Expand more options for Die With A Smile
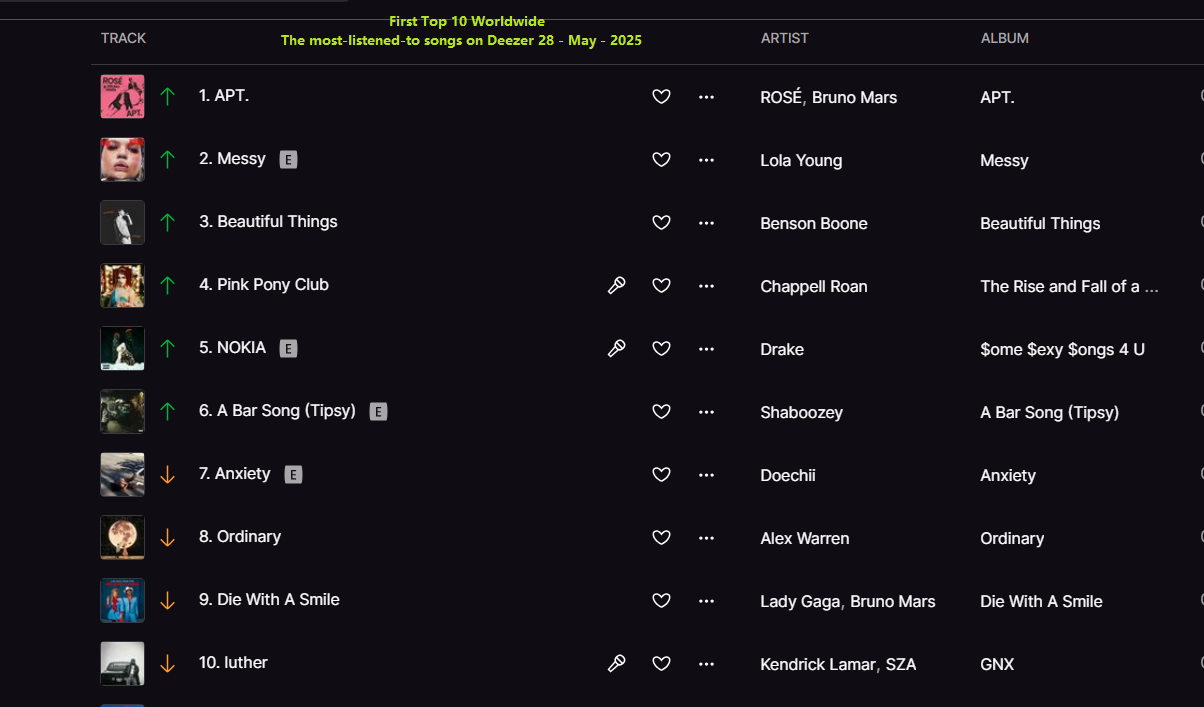Viewport: 1204px width, 707px height. [x=706, y=601]
